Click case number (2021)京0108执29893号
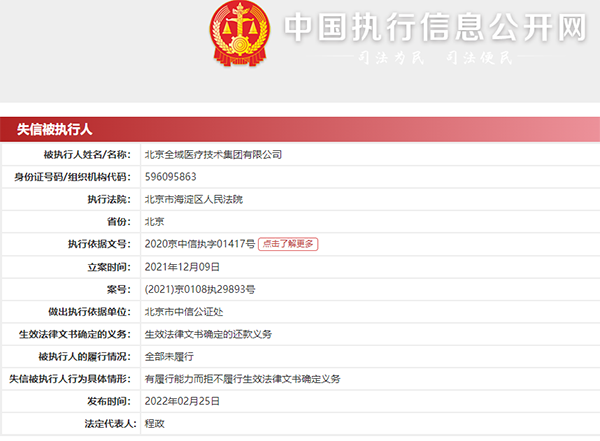 pyautogui.click(x=200, y=289)
